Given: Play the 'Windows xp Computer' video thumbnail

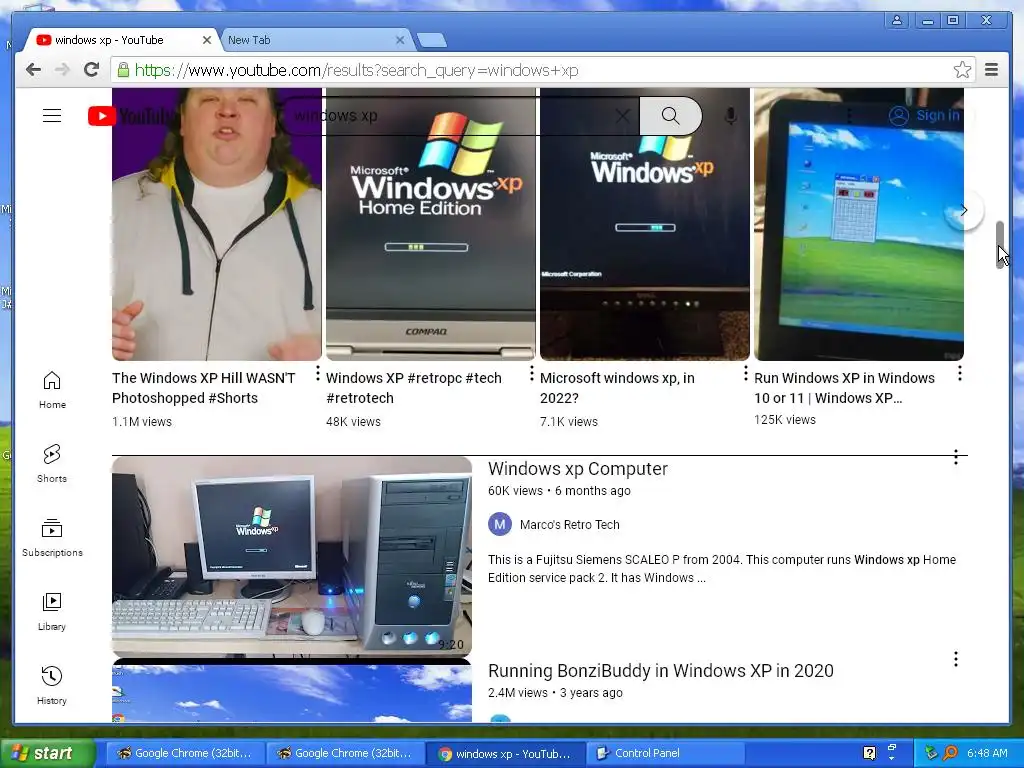Looking at the screenshot, I should pos(292,557).
